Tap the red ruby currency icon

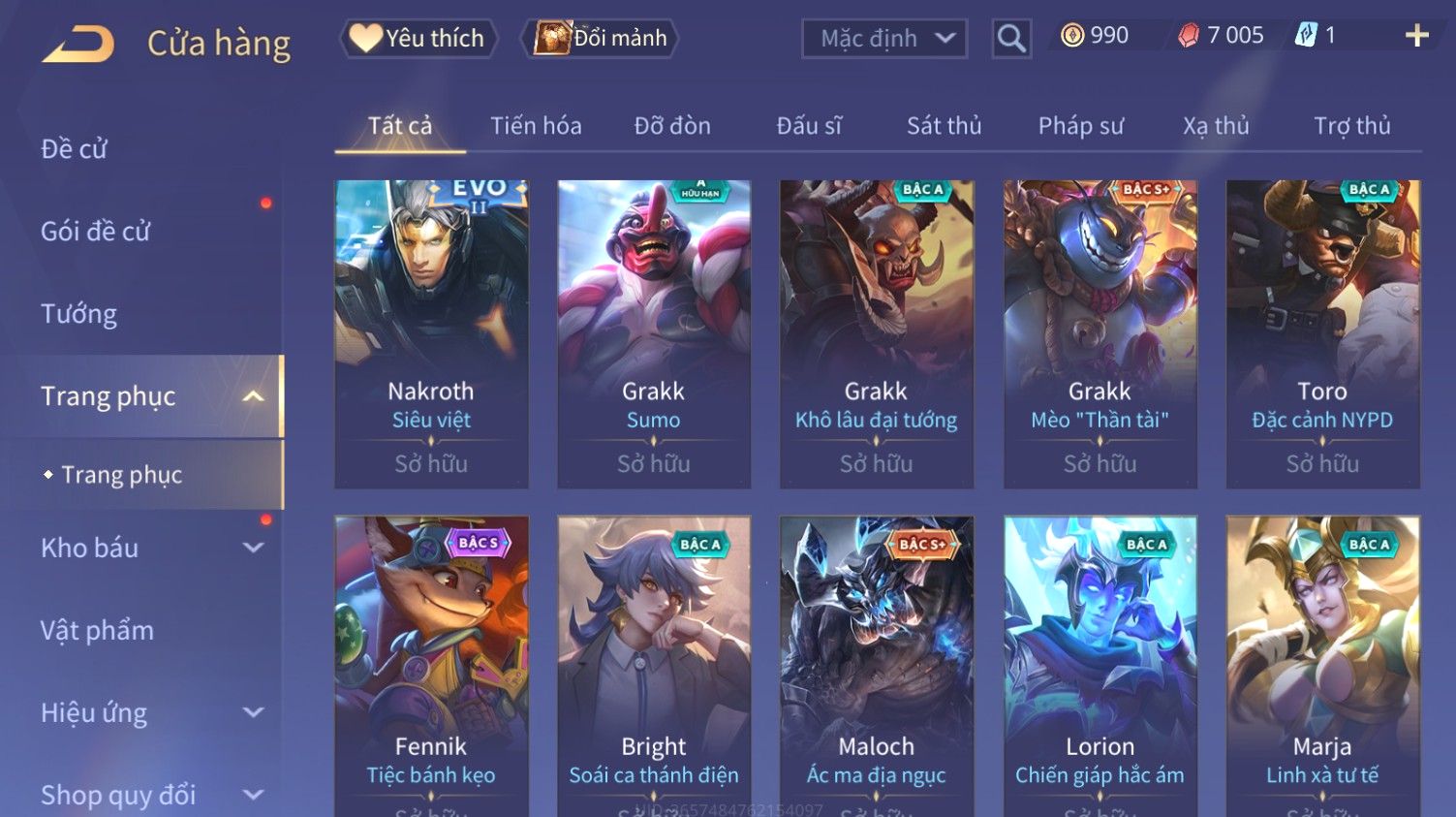pyautogui.click(x=1189, y=36)
